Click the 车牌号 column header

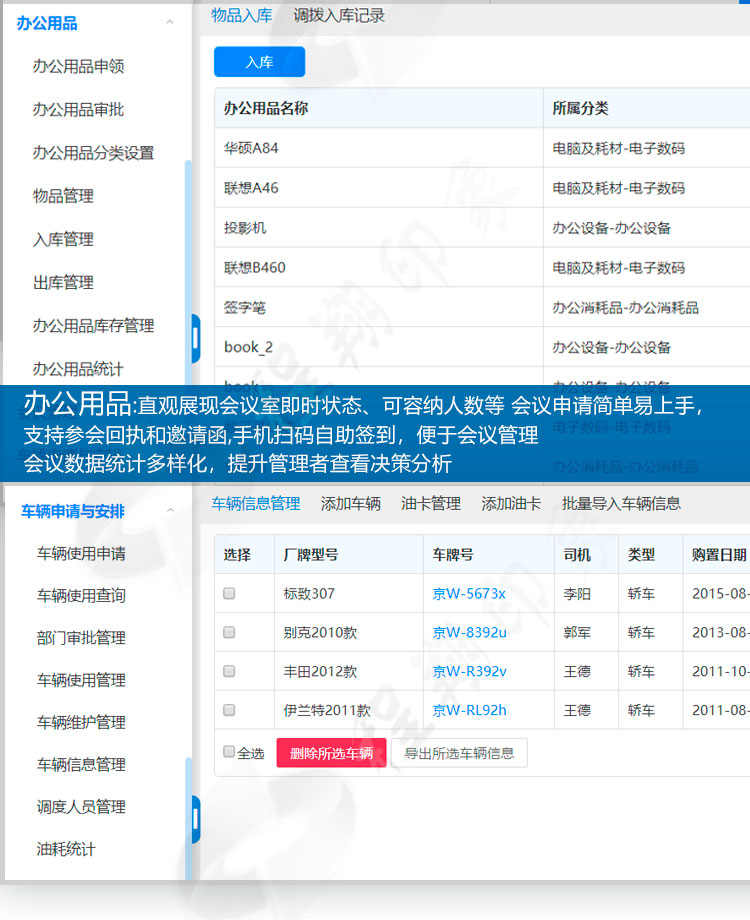[x=489, y=554]
